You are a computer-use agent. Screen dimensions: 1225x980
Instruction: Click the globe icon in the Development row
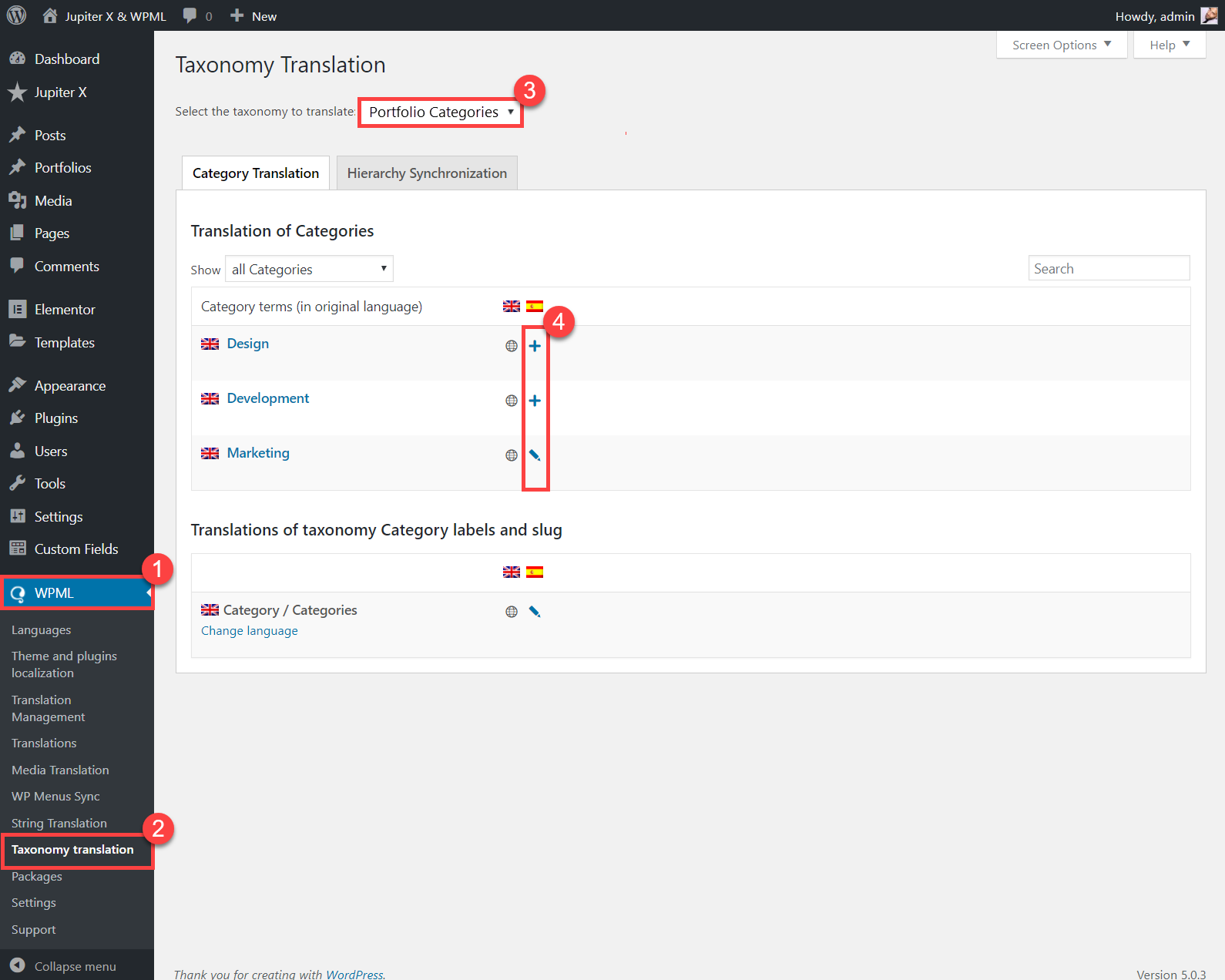tap(512, 401)
